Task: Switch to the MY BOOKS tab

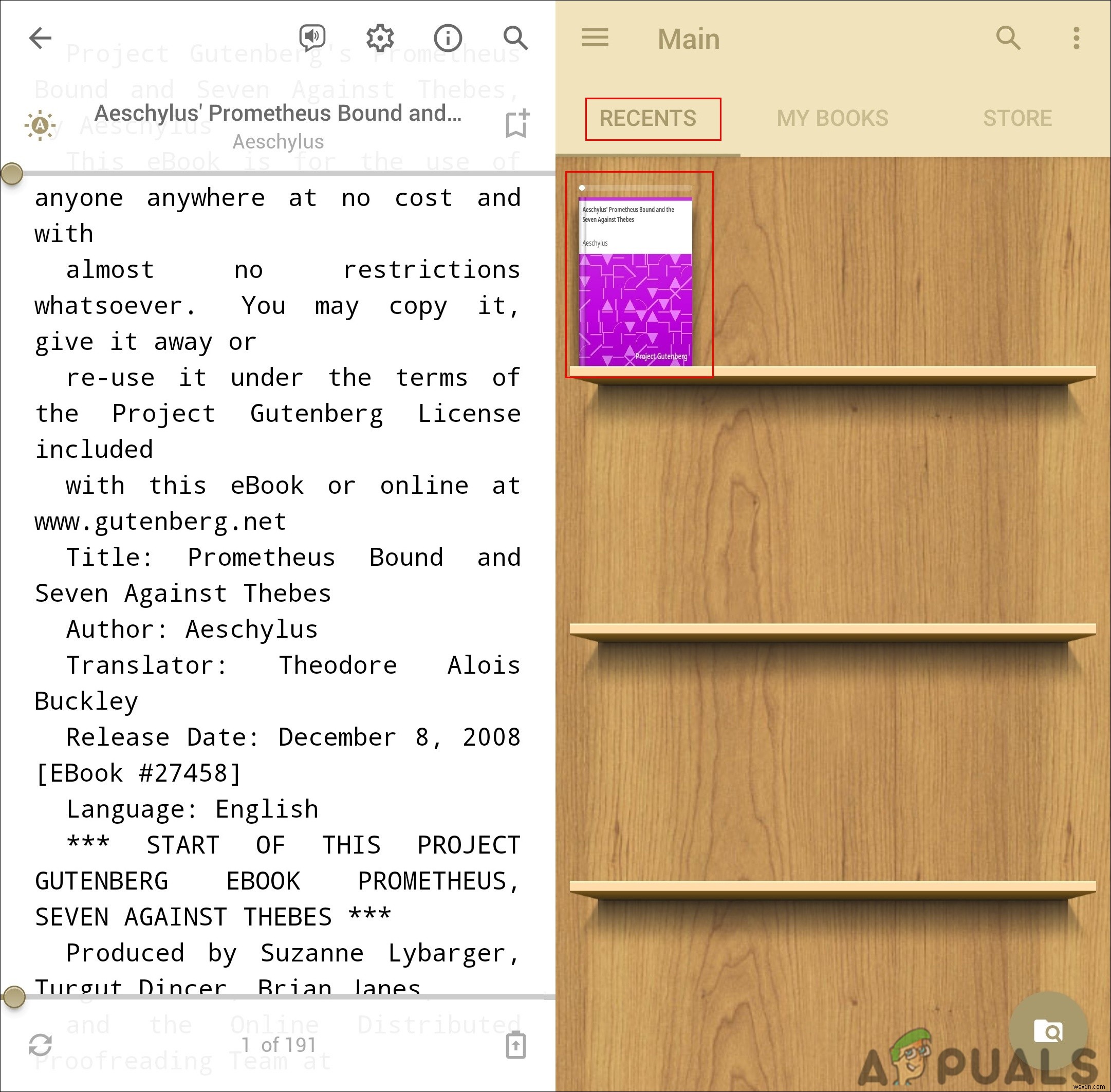Action: [834, 118]
